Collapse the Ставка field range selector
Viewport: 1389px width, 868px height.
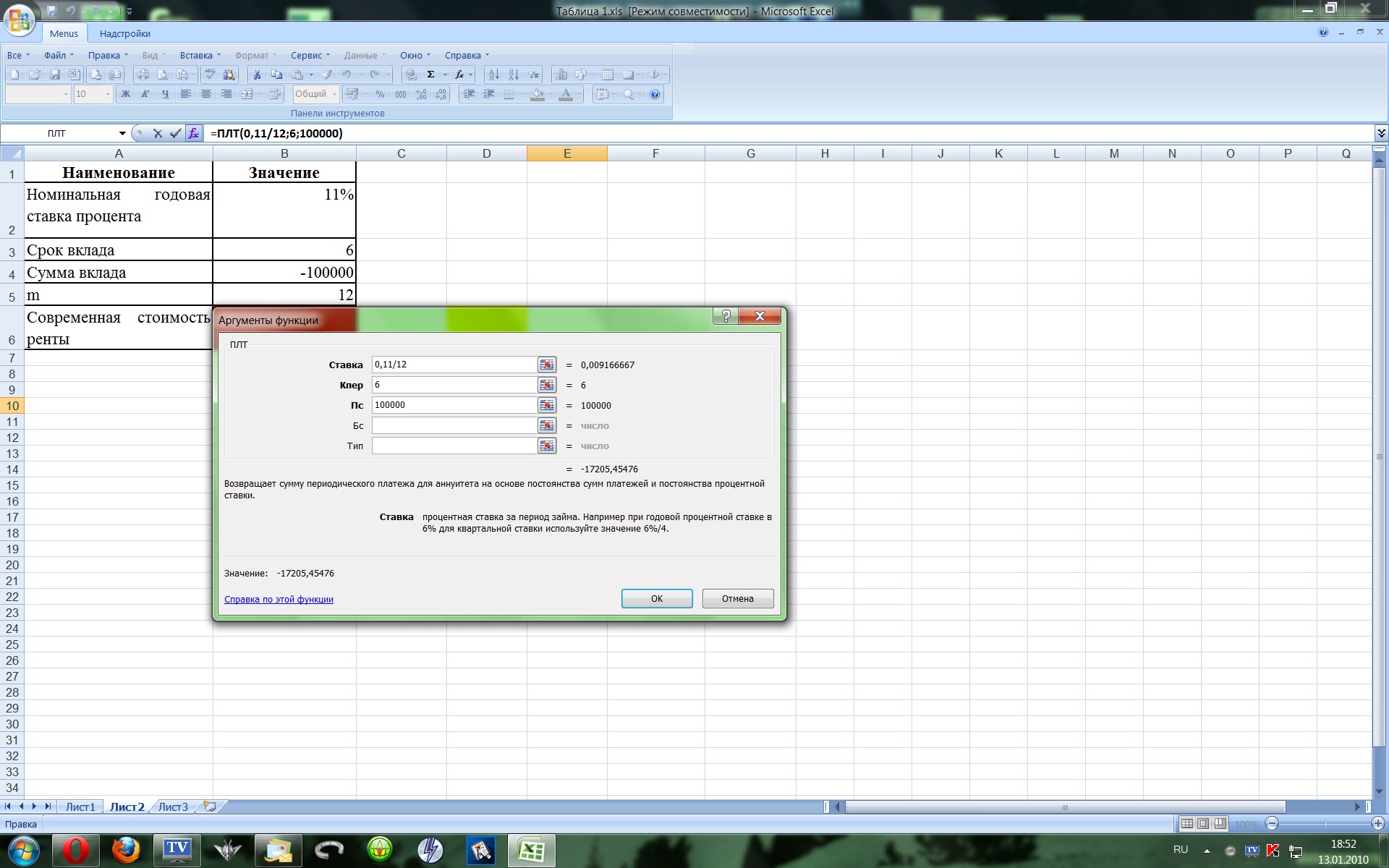tap(547, 365)
